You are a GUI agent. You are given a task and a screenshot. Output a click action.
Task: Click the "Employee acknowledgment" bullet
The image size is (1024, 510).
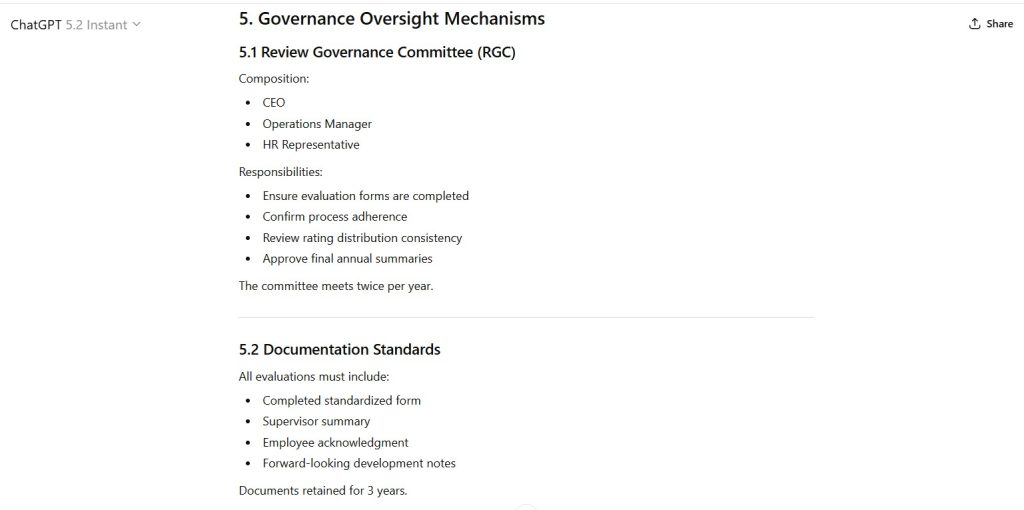(x=335, y=442)
